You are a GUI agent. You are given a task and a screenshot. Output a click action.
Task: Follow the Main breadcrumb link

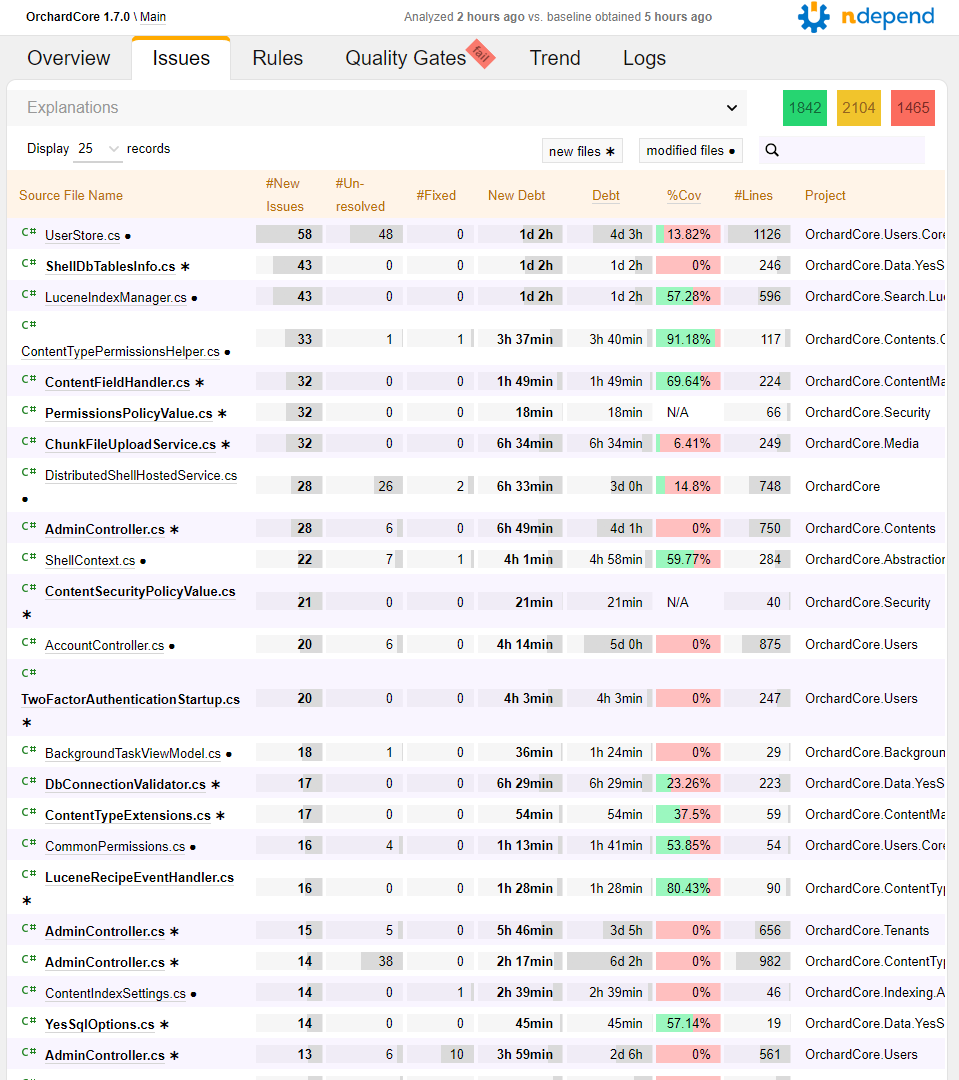[153, 17]
